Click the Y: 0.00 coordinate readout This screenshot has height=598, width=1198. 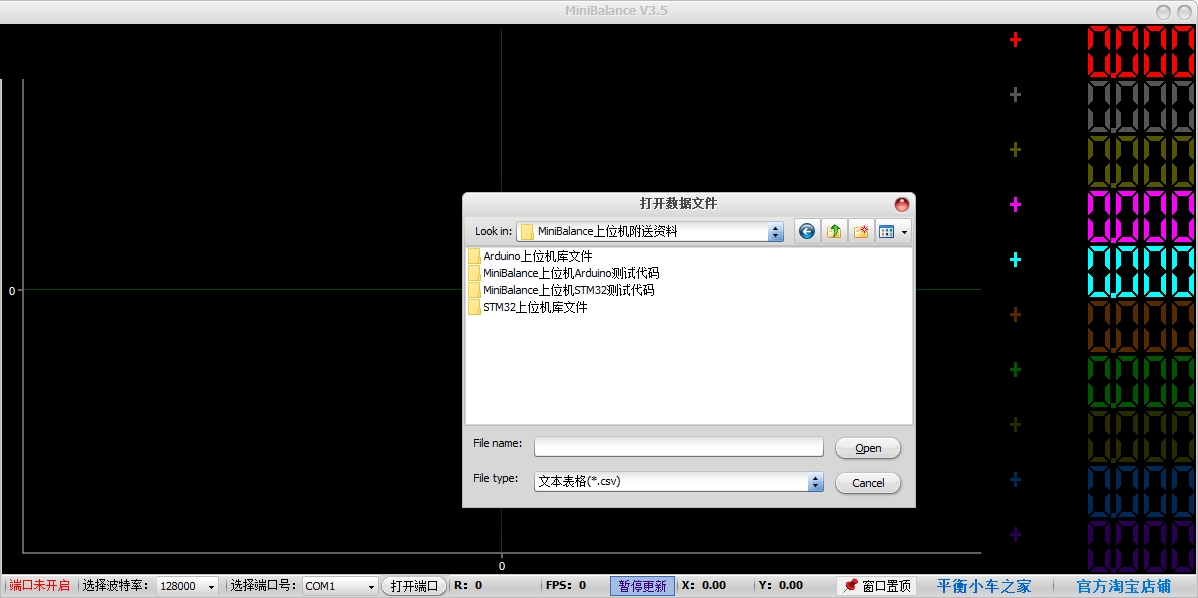(x=781, y=586)
